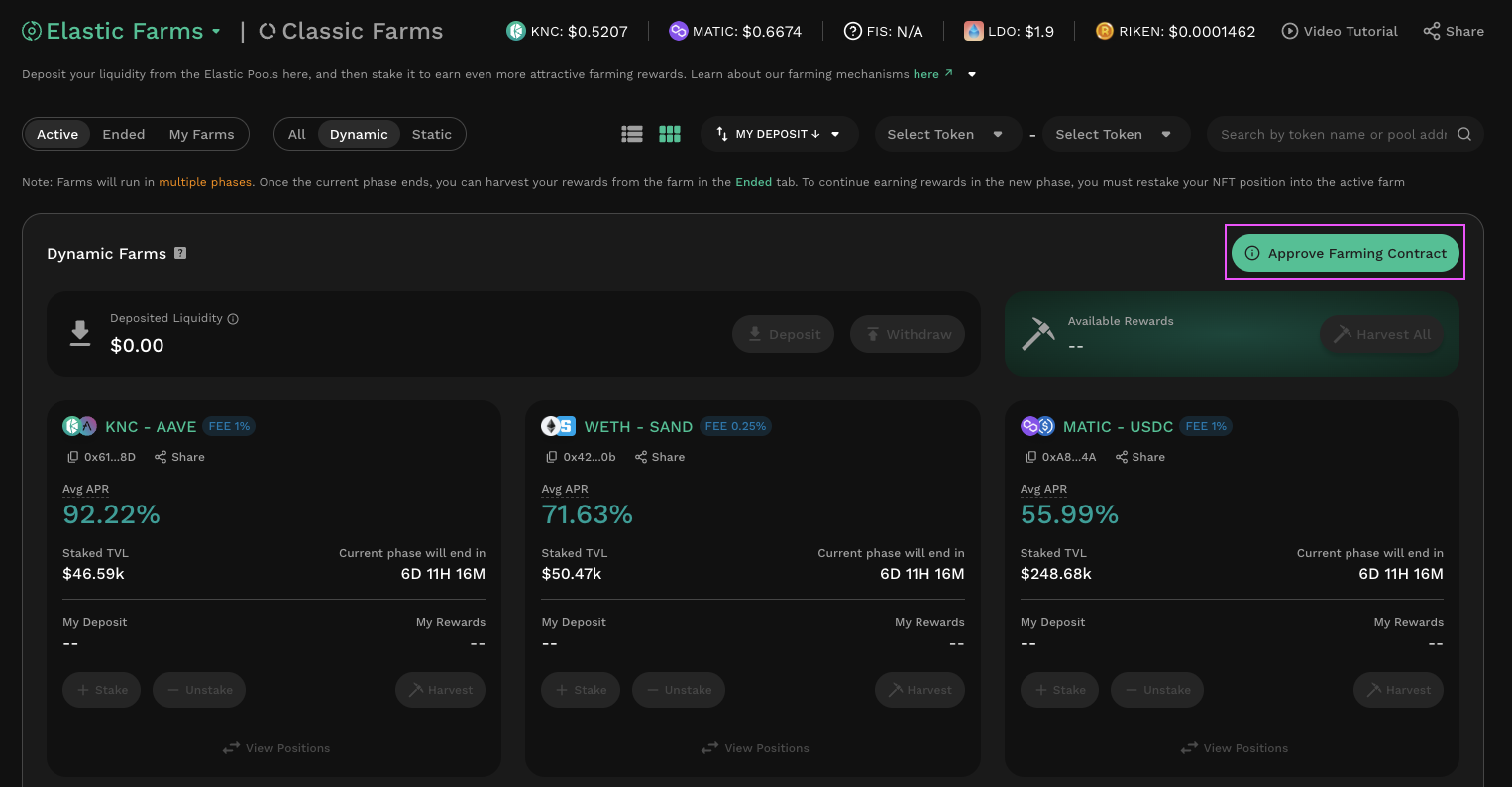Open Video Tutorial link
The width and height of the screenshot is (1512, 787).
pos(1339,31)
